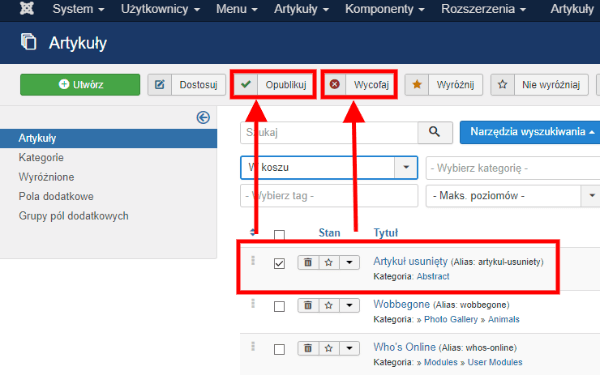Click the magnifier search button

435,132
